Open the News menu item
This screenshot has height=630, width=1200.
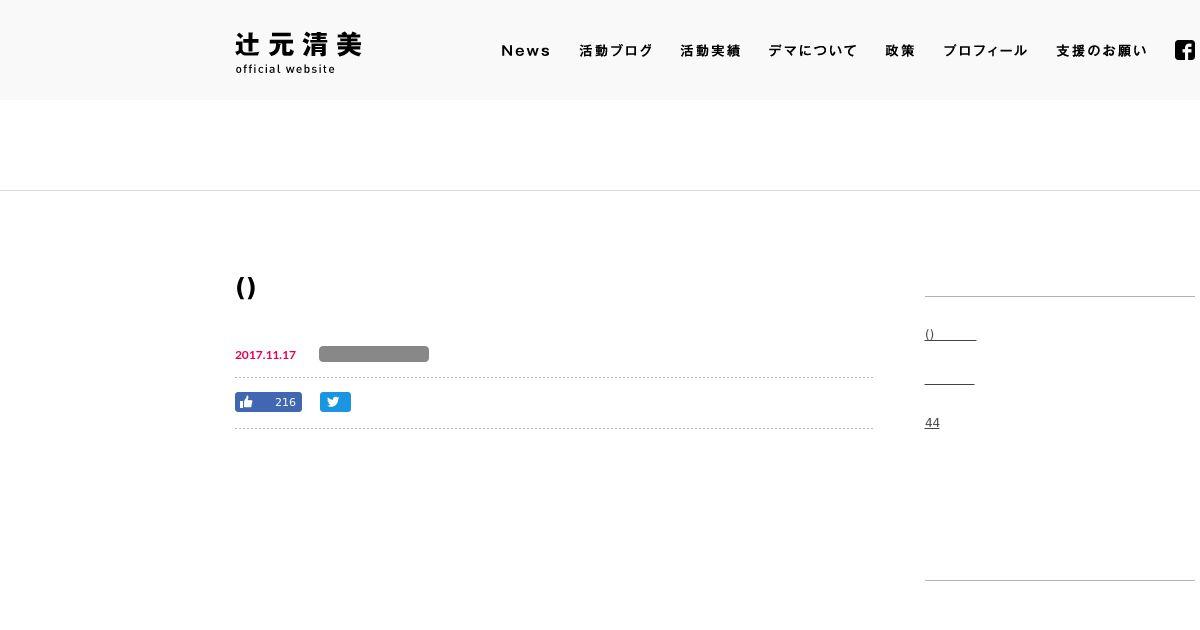[x=526, y=51]
